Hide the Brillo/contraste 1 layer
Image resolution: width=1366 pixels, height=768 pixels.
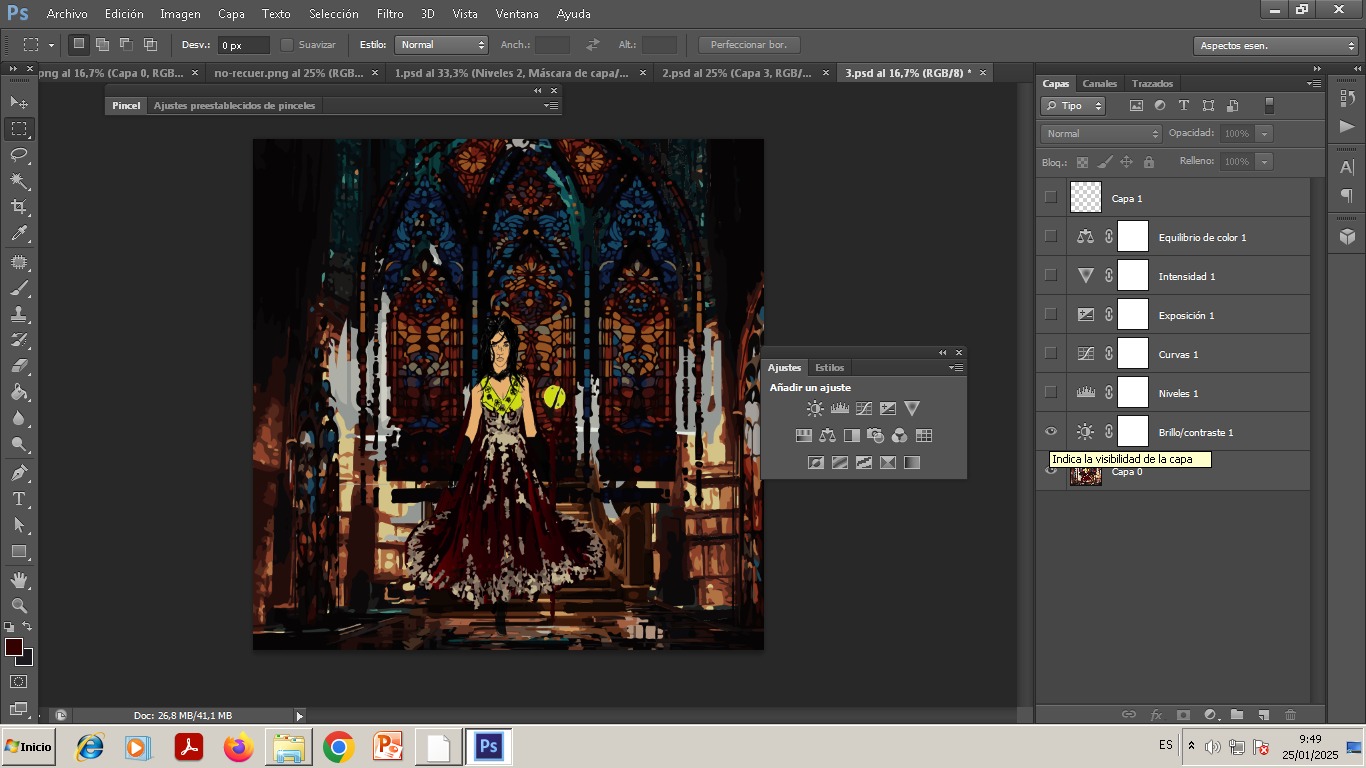click(x=1050, y=431)
